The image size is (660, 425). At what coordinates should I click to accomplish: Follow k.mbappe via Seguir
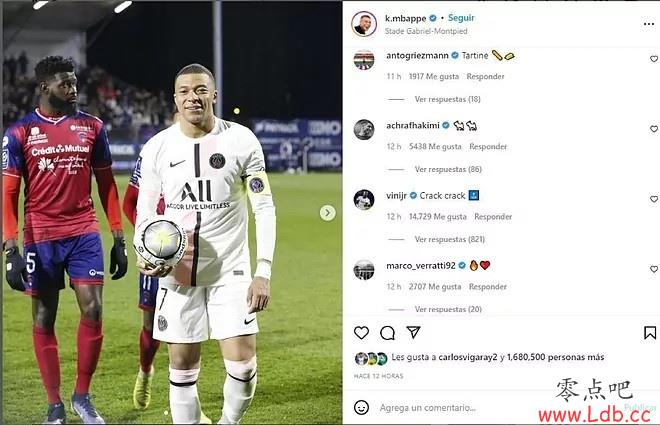461,18
